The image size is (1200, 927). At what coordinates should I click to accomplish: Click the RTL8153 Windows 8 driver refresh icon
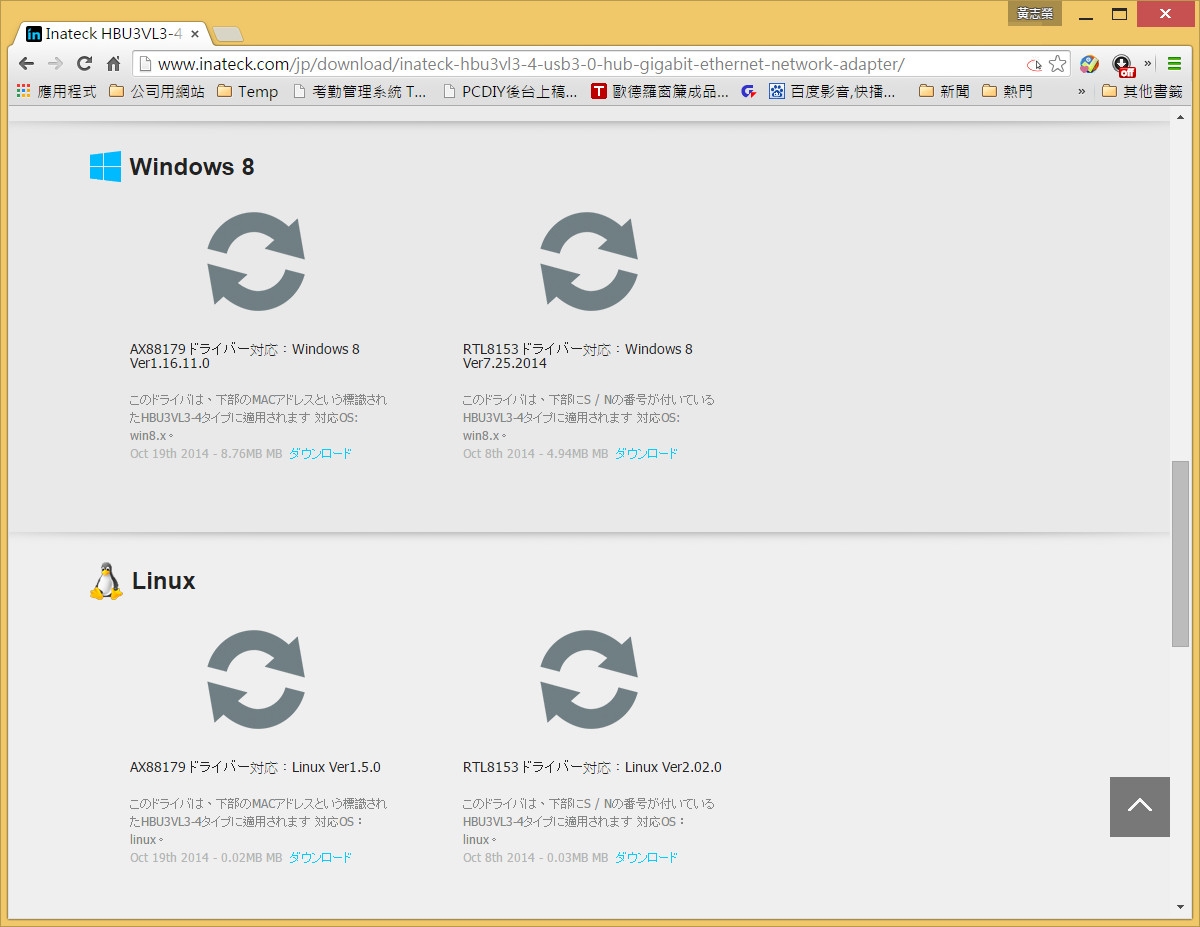(x=589, y=261)
